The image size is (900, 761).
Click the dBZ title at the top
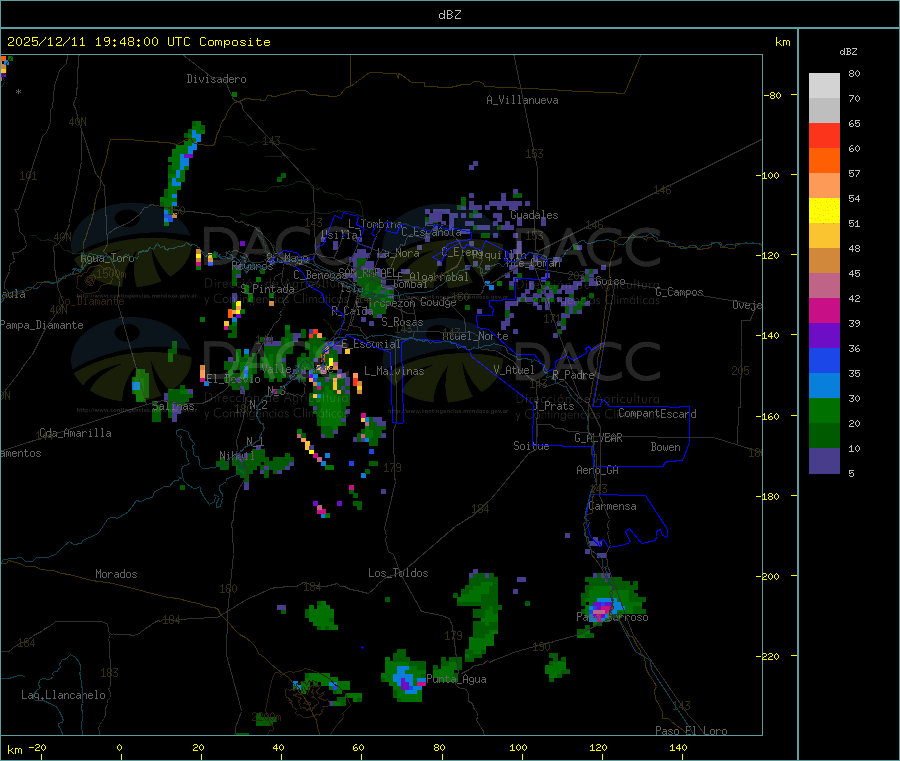(x=449, y=15)
